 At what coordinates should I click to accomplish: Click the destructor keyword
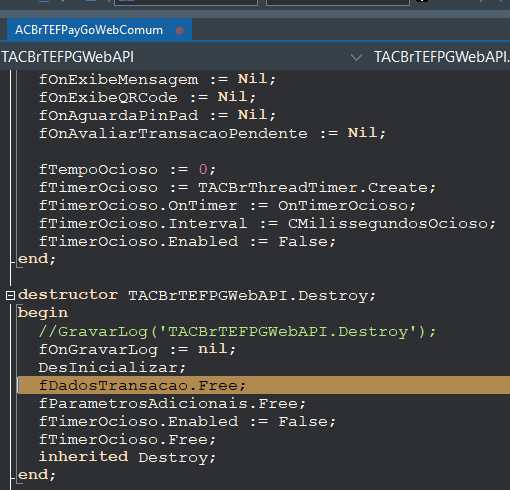(x=68, y=295)
